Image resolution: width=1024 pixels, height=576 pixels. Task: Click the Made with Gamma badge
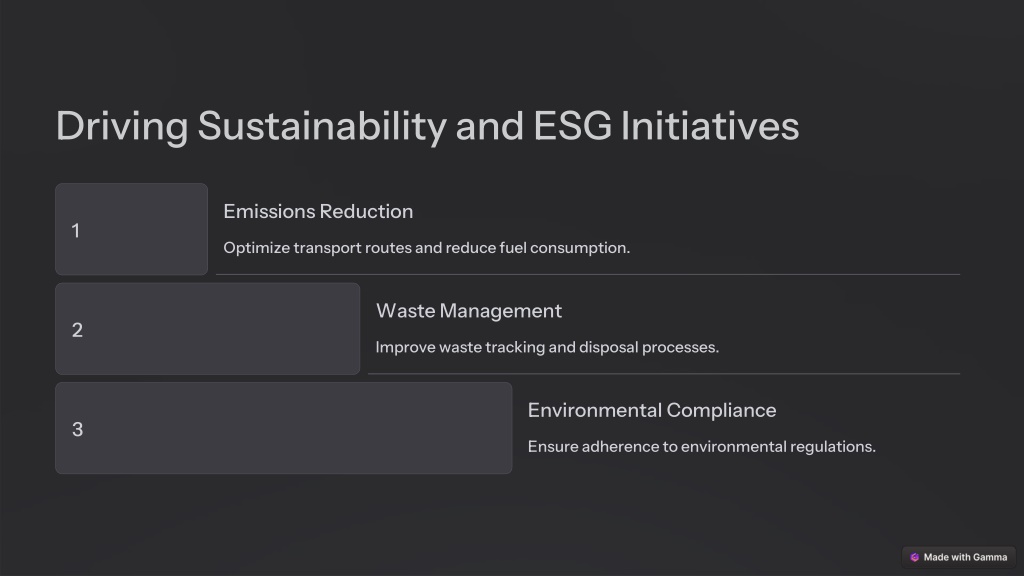click(959, 557)
